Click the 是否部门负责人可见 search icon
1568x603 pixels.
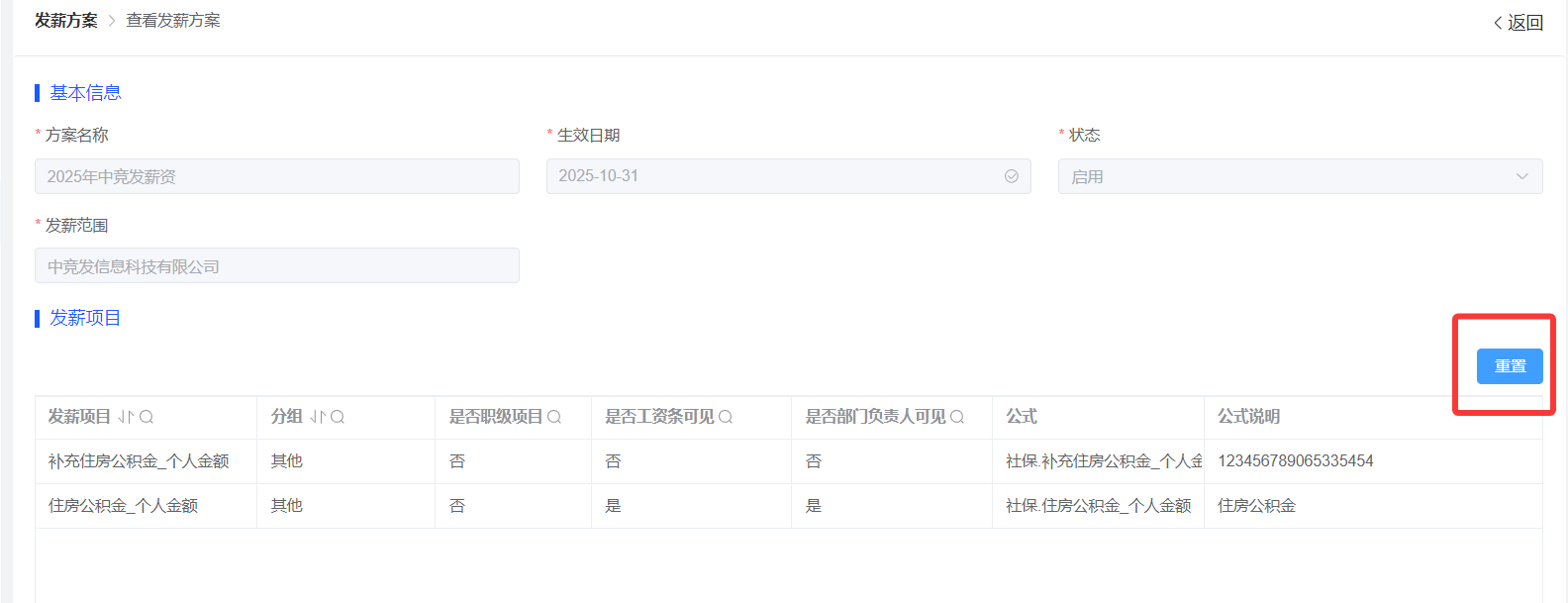click(x=957, y=417)
